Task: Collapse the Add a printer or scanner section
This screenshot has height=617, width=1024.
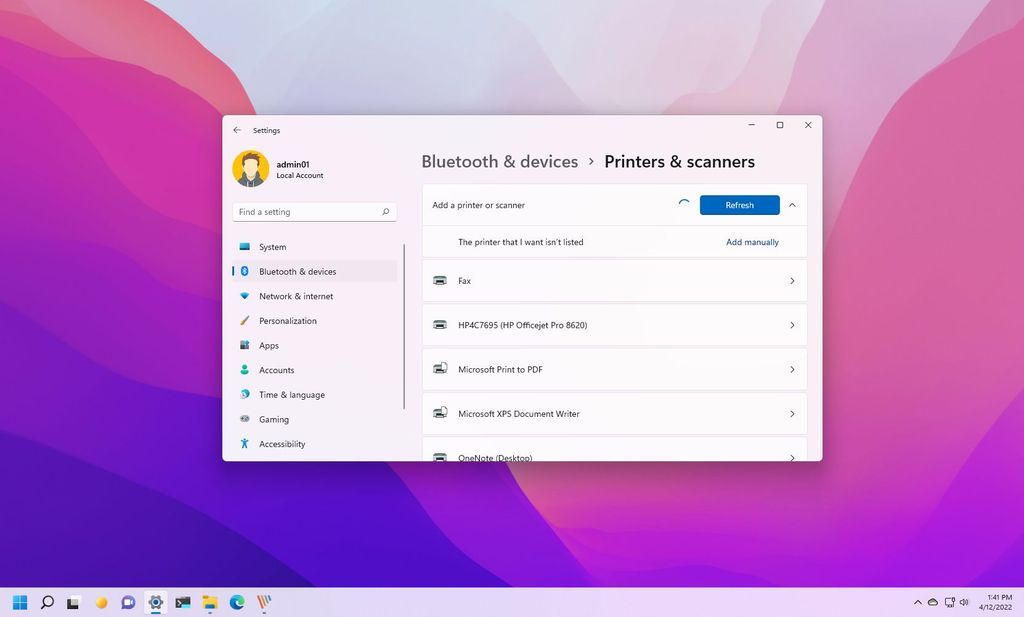Action: pyautogui.click(x=792, y=205)
